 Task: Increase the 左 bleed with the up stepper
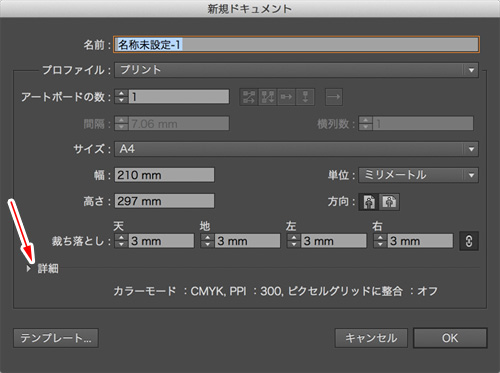click(x=294, y=237)
